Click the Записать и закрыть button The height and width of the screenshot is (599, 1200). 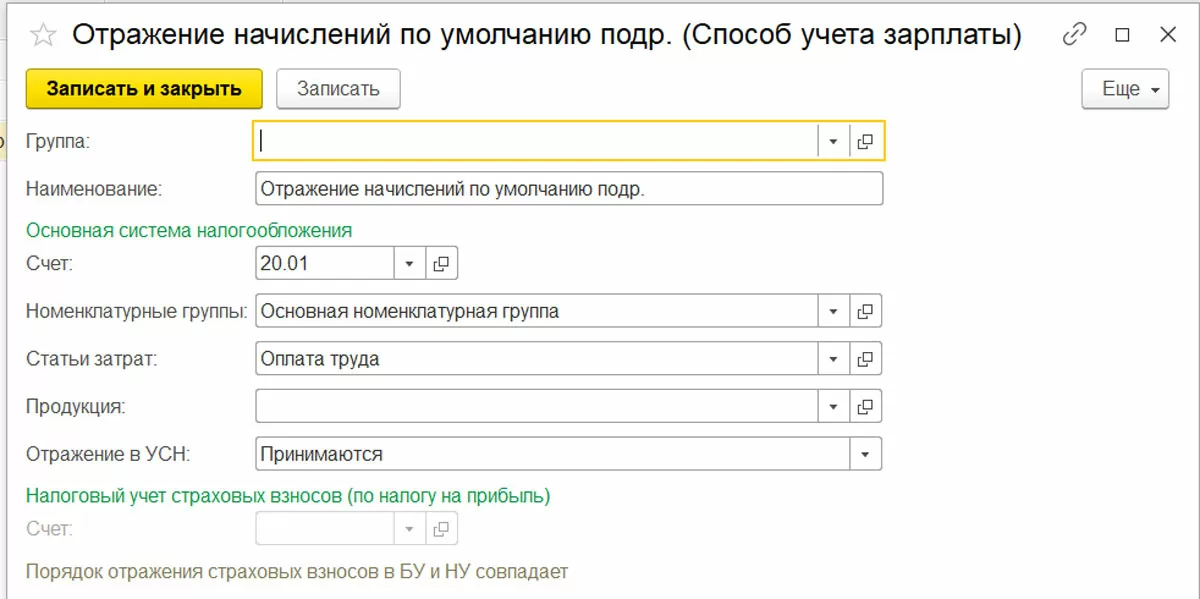144,89
